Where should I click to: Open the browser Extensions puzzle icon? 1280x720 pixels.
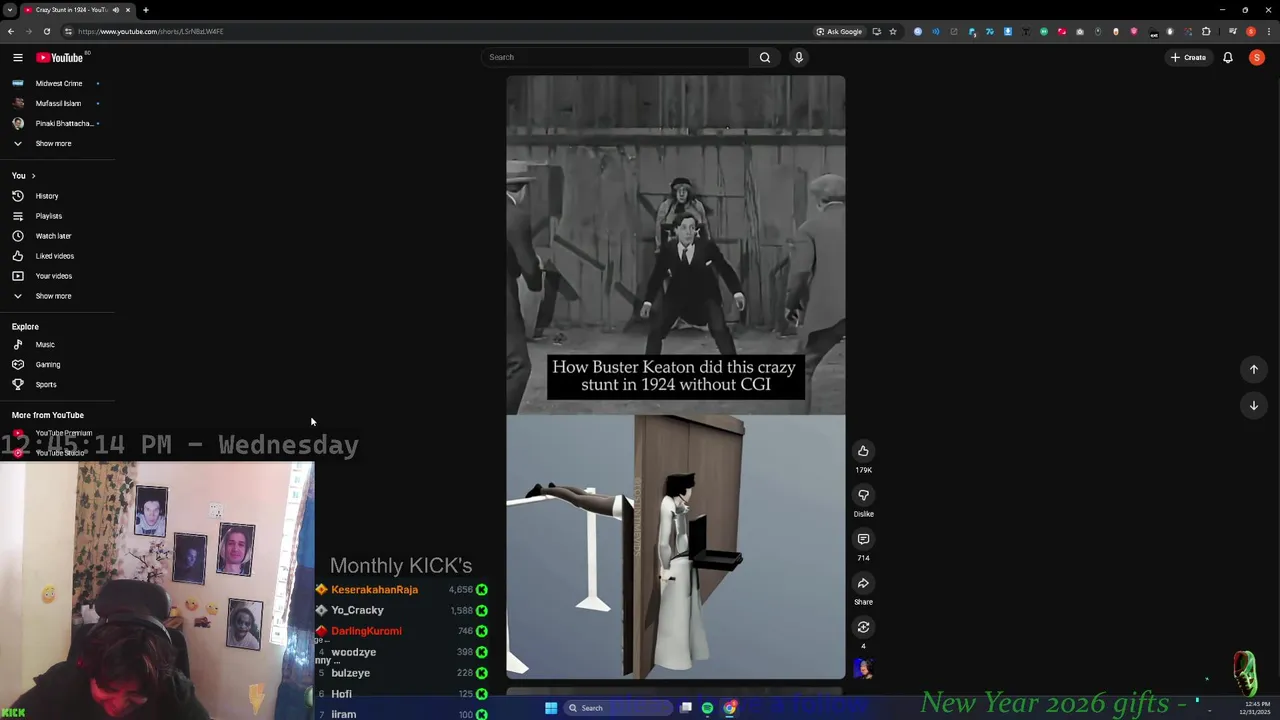point(1206,31)
